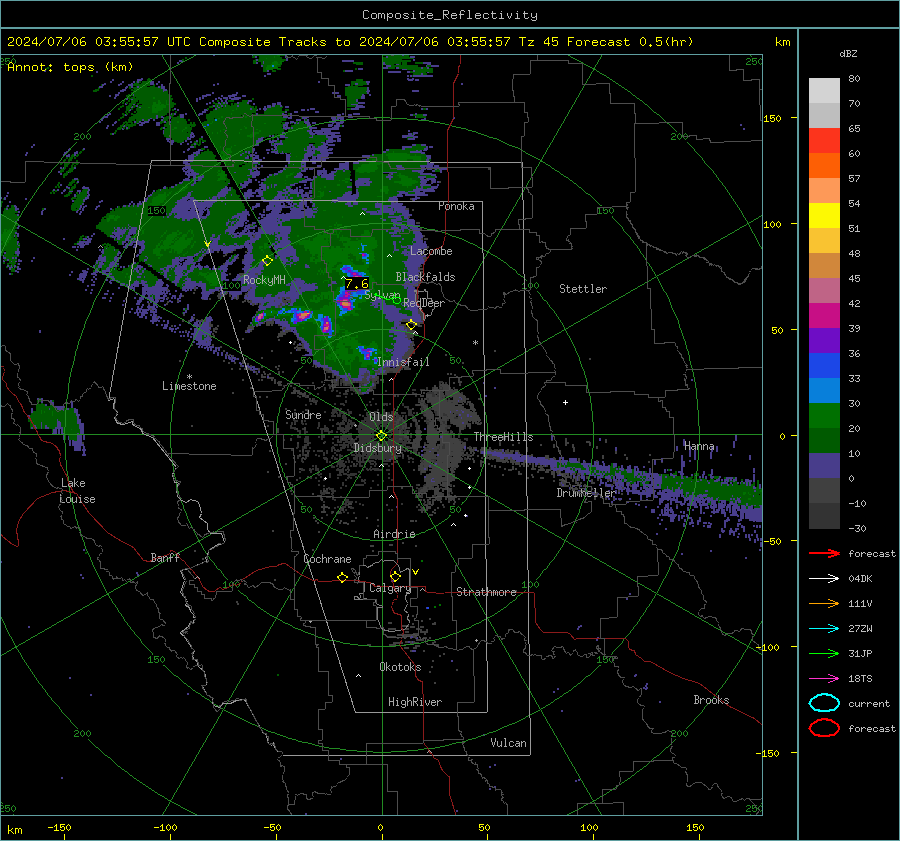The image size is (900, 841).
Task: Select the 39 dBZ purple swatch
Action: [x=824, y=341]
